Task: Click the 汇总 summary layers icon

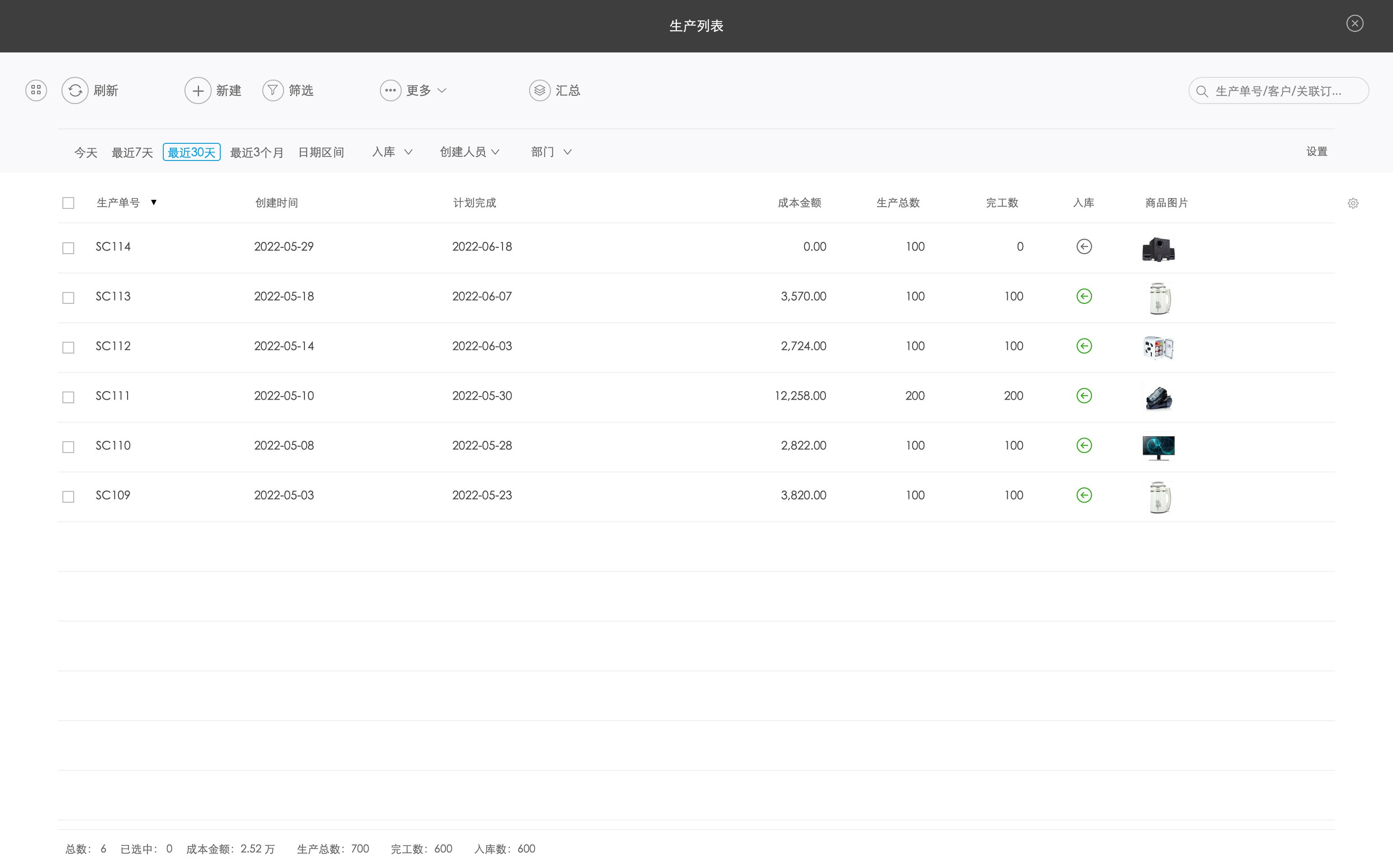Action: (540, 90)
